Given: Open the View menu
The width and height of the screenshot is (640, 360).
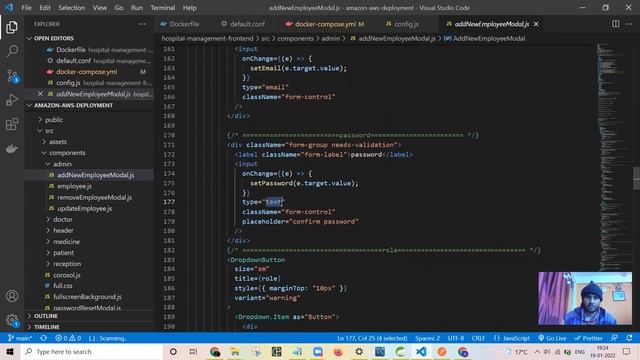Looking at the screenshot, I should click(100, 8).
